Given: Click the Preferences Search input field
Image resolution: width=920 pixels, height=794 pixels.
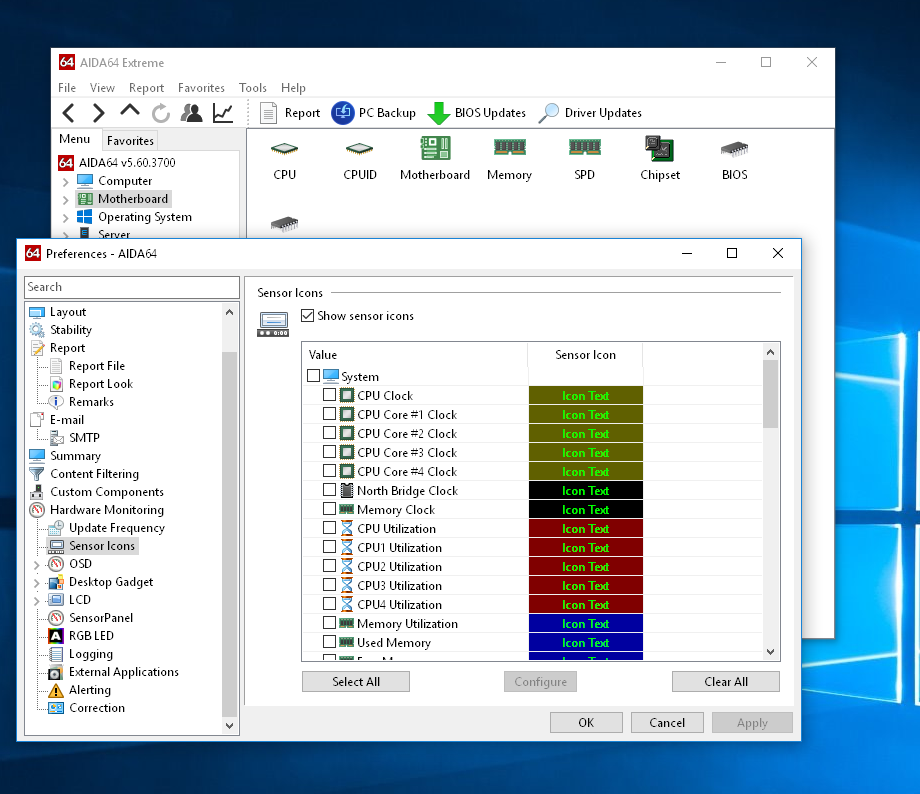Looking at the screenshot, I should tap(132, 287).
